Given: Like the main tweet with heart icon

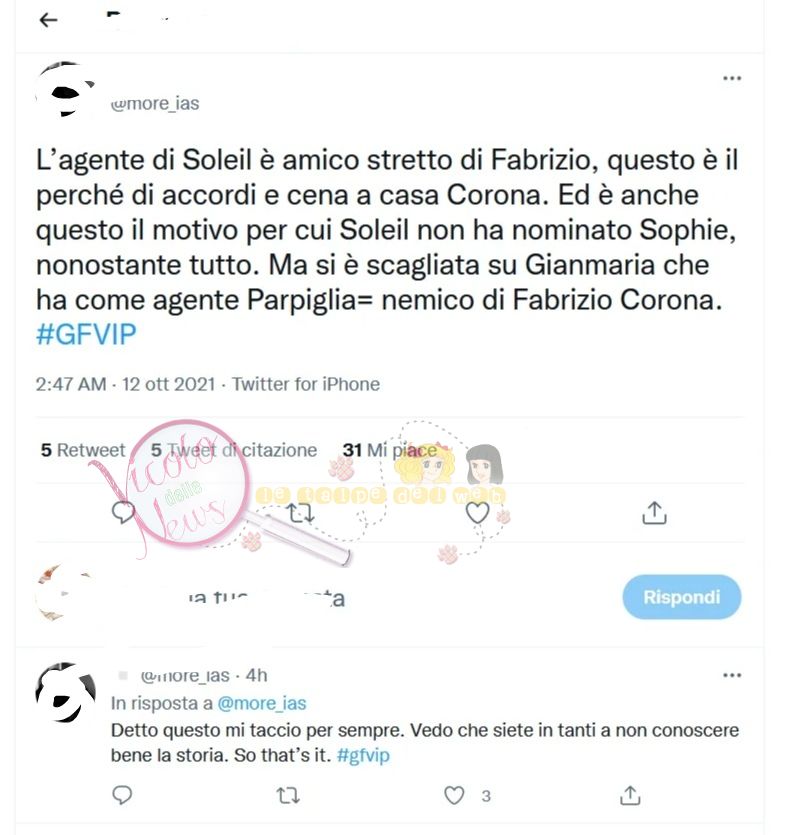Looking at the screenshot, I should (477, 513).
